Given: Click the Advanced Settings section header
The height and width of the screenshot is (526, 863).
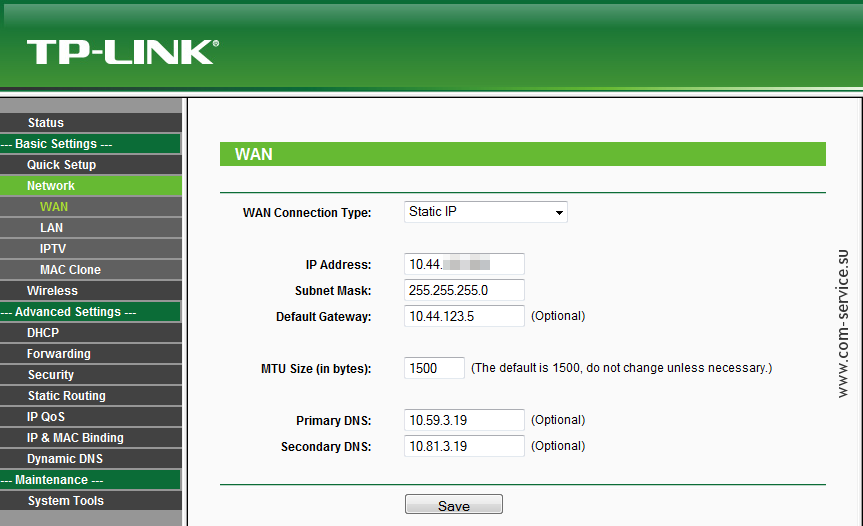Looking at the screenshot, I should tap(91, 312).
